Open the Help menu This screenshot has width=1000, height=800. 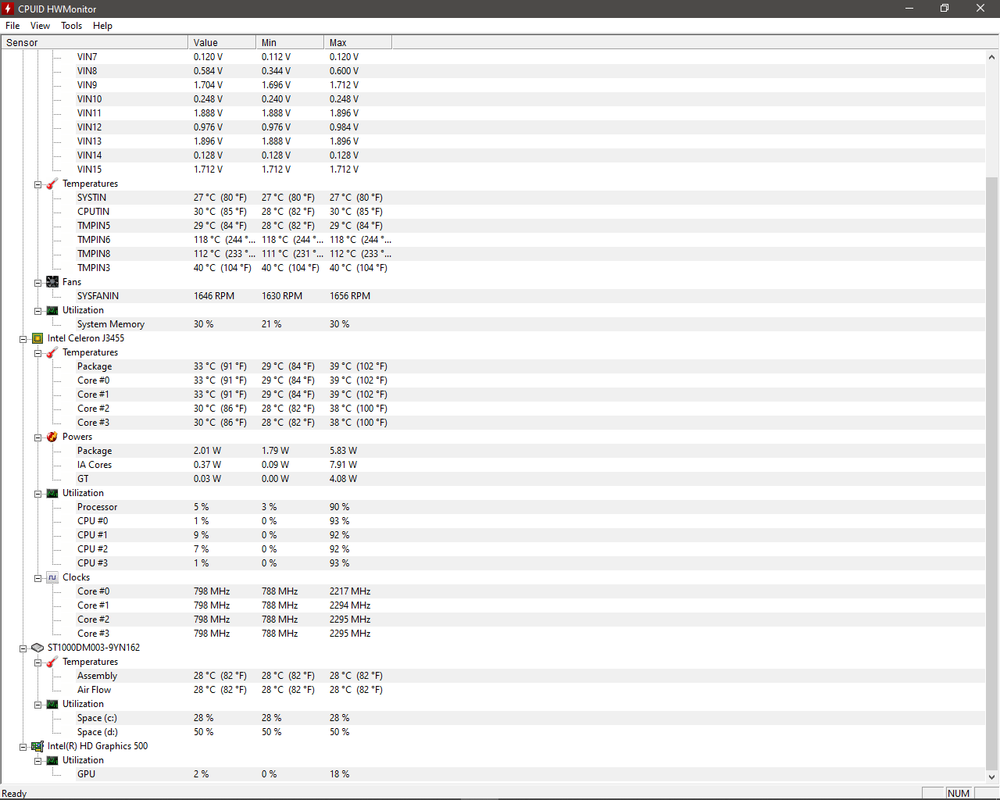point(102,26)
